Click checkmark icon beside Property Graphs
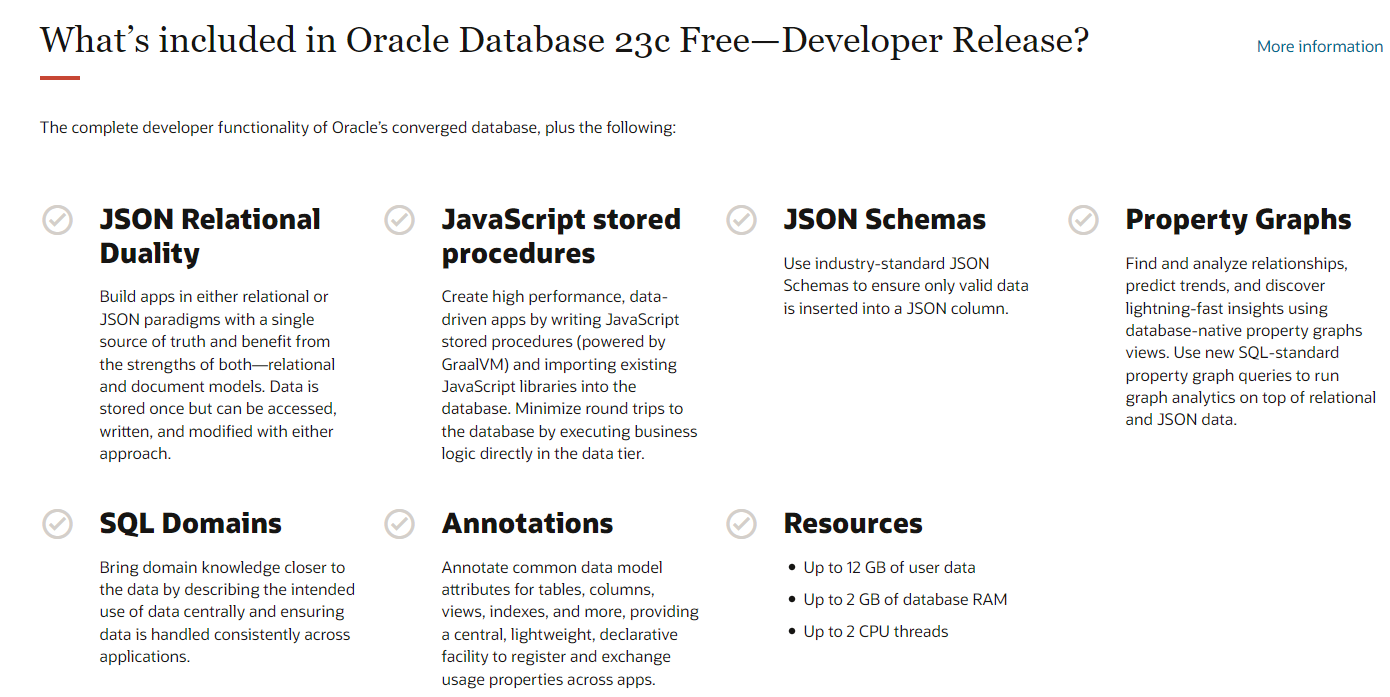 (1084, 220)
